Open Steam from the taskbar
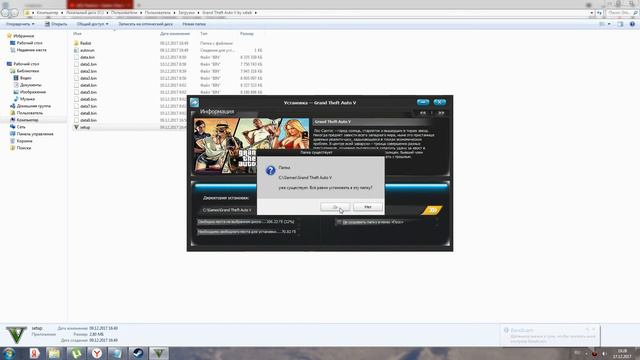The height and width of the screenshot is (360, 640). 138,353
